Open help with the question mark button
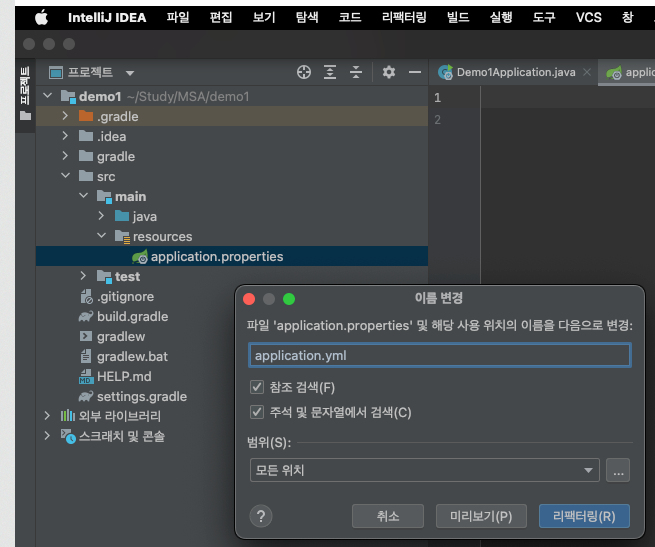The width and height of the screenshot is (655, 547). [x=261, y=516]
